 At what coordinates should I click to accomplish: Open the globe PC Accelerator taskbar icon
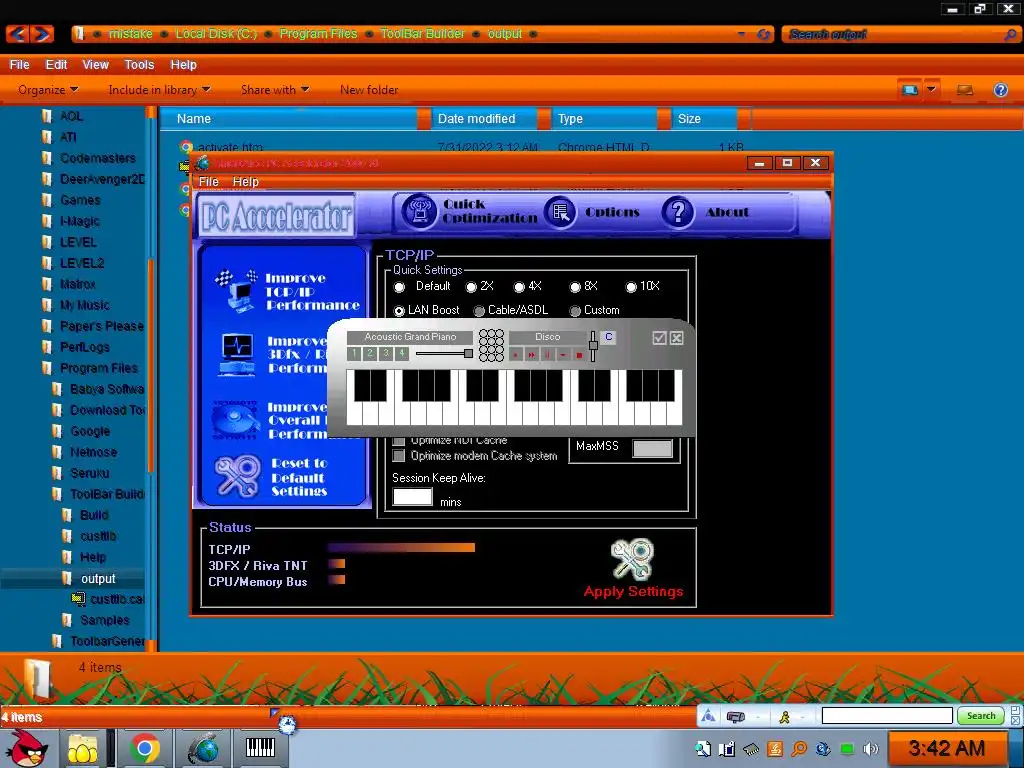(x=204, y=748)
